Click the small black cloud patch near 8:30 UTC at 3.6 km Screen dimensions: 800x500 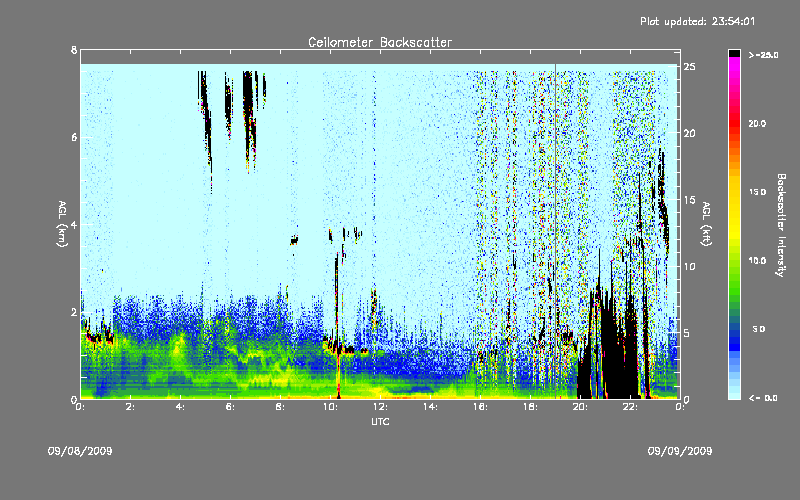point(294,240)
